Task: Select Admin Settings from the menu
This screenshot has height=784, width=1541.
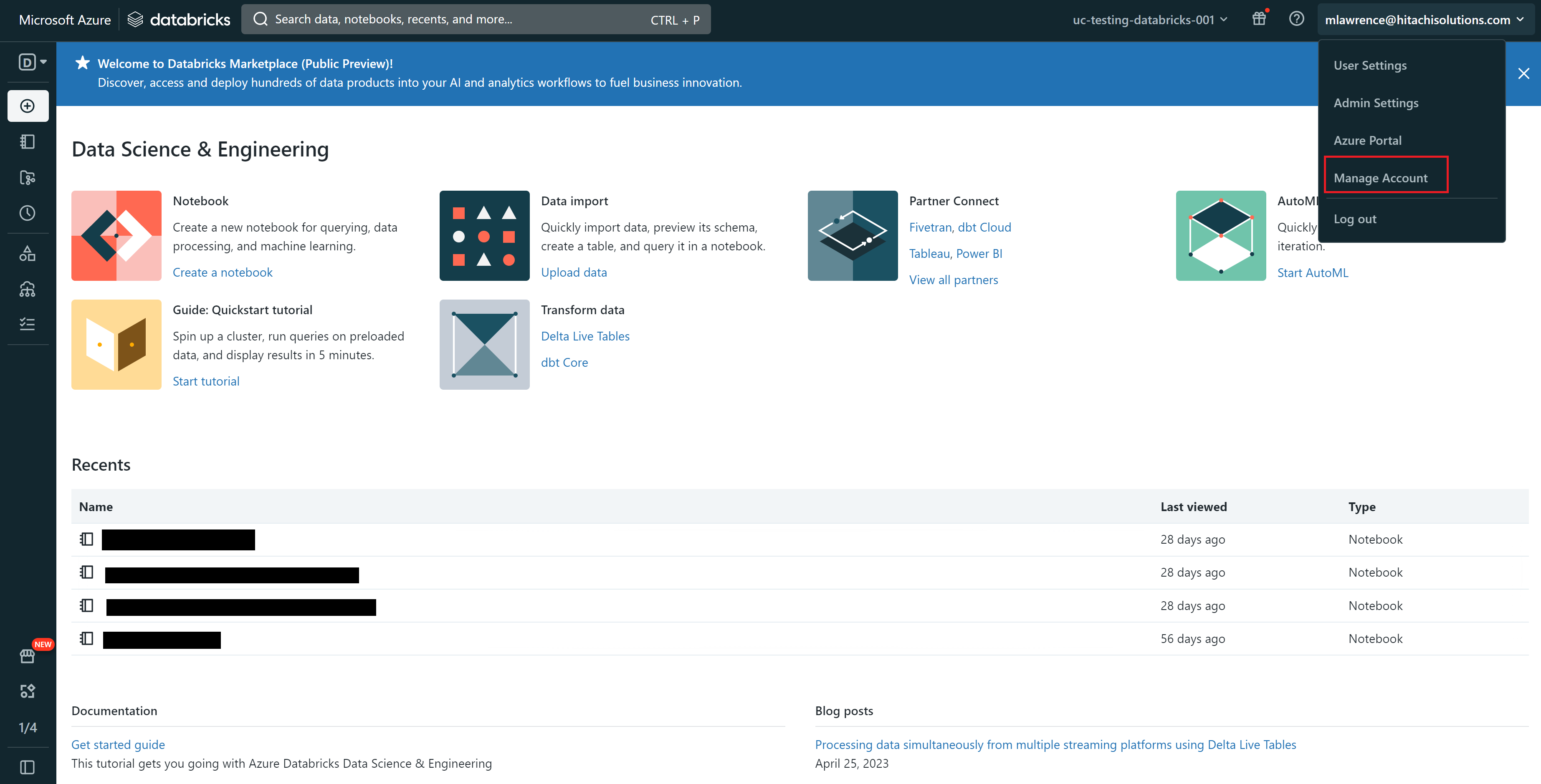Action: pos(1376,103)
